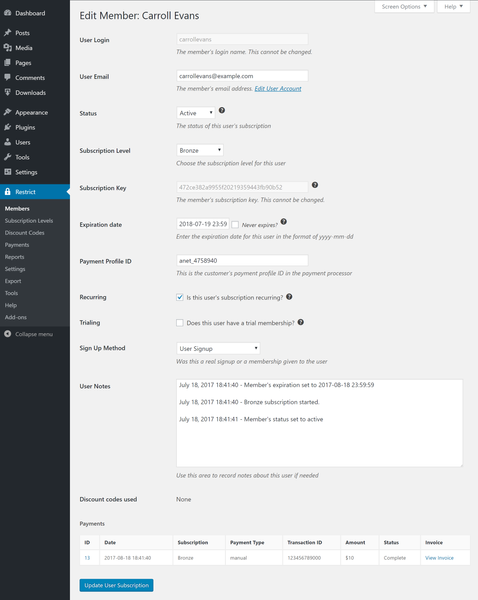Open Subscription Level dropdown showing Bronze
Viewport: 478px width, 600px height.
point(200,150)
